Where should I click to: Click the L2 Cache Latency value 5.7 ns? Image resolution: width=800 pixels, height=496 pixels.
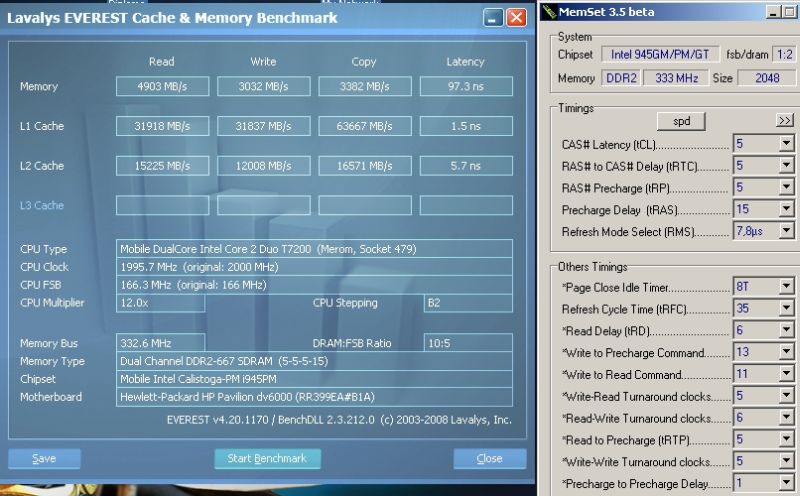pos(466,166)
